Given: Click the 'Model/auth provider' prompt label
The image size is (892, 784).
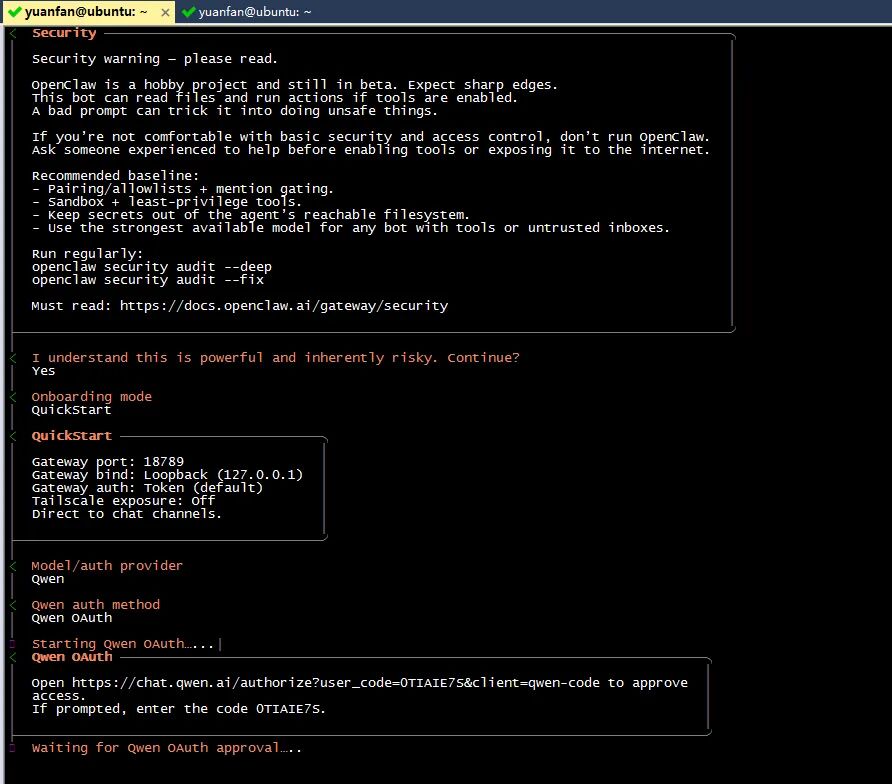Looking at the screenshot, I should pos(107,566).
